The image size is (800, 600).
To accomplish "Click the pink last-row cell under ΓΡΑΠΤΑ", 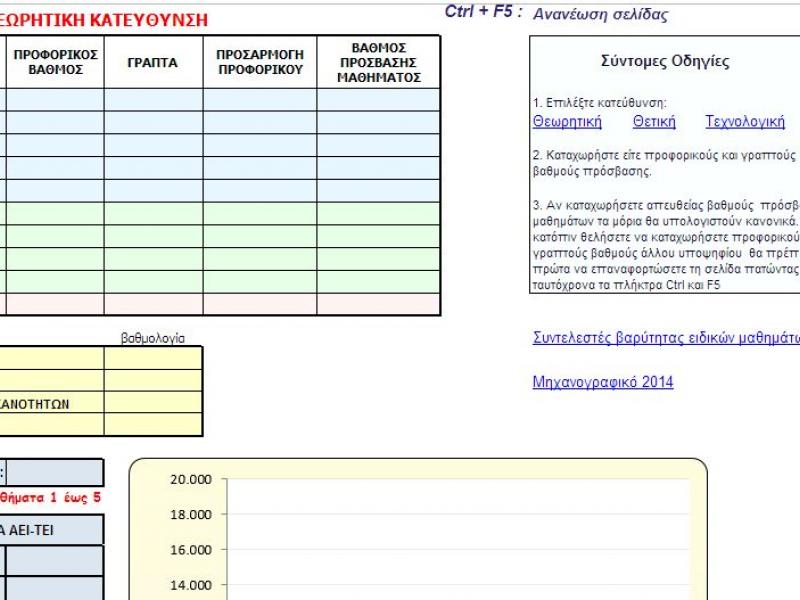I will point(153,304).
